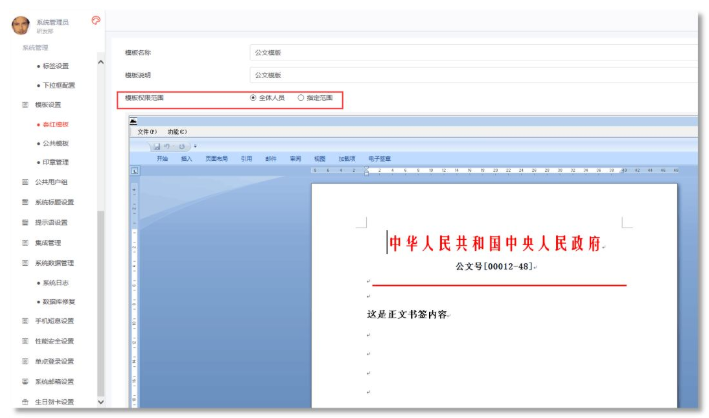Image resolution: width=709 pixels, height=418 pixels.
Task: Click the sidebar scroll up arrow
Action: [x=101, y=62]
